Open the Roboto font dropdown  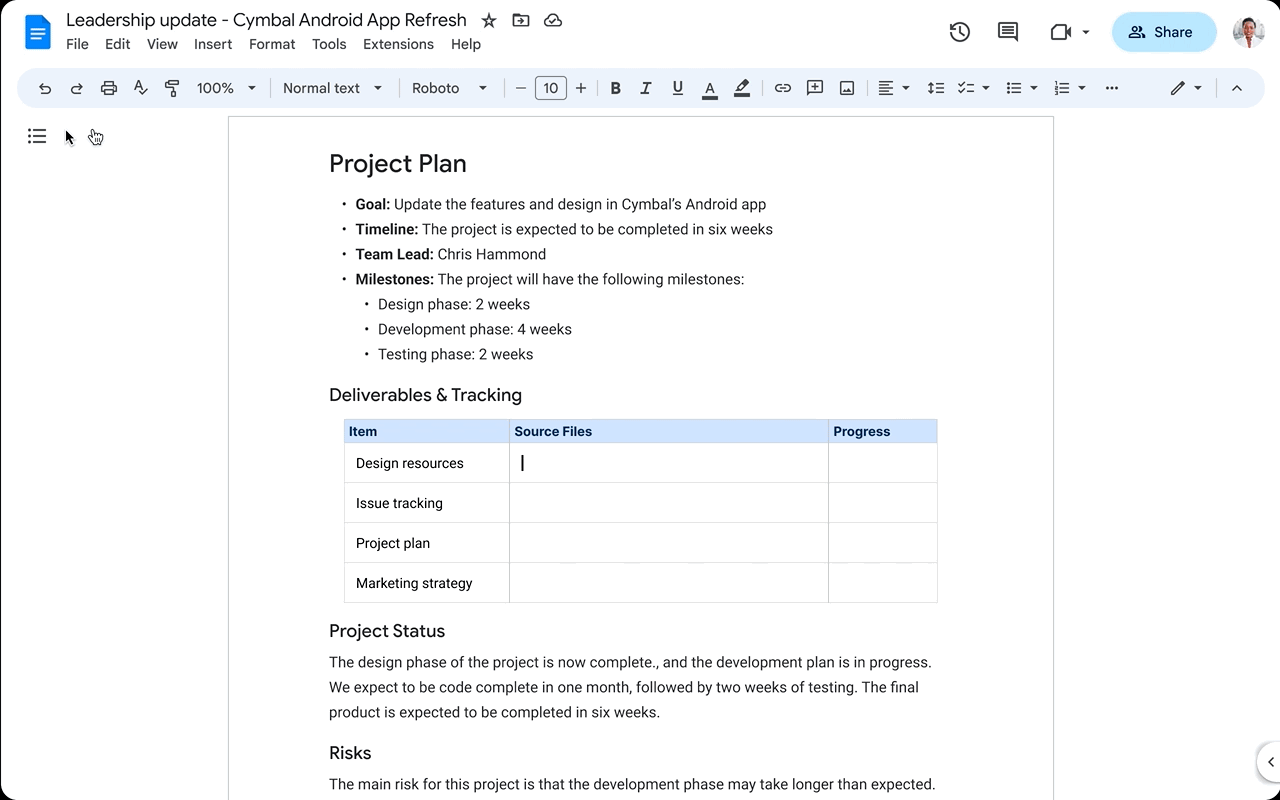[449, 88]
